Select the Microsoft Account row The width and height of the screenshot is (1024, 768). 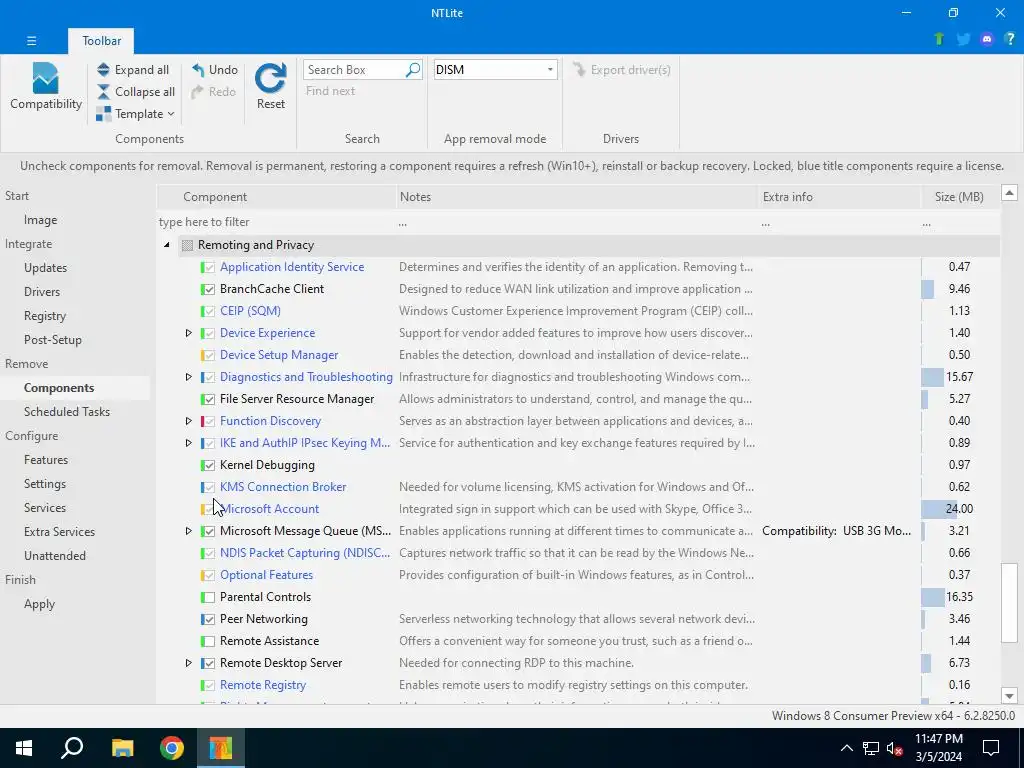578,509
